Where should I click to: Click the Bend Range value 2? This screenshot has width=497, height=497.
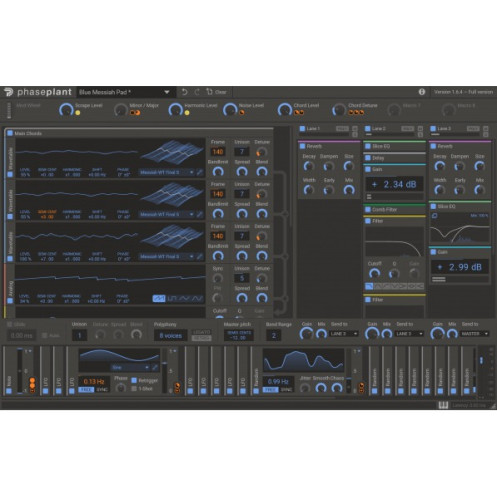click(x=274, y=335)
